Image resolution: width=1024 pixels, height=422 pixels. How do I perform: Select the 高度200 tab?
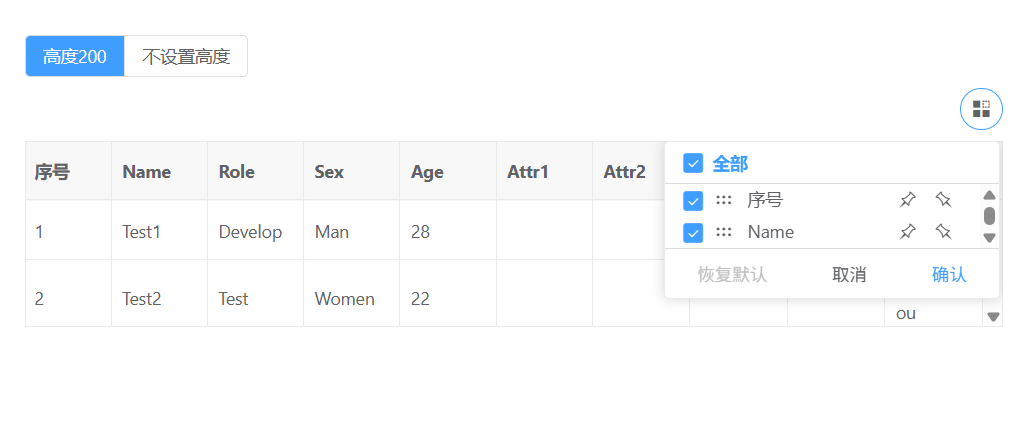click(75, 56)
